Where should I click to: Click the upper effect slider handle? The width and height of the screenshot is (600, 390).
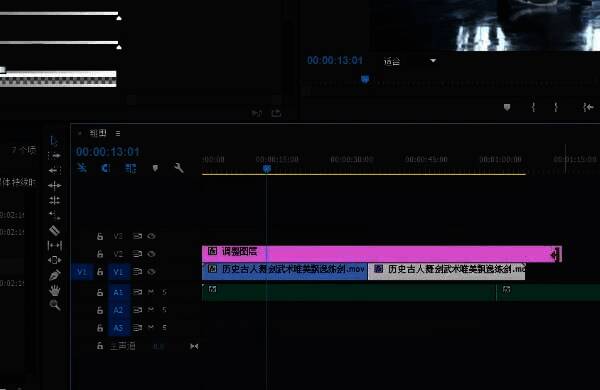119,18
